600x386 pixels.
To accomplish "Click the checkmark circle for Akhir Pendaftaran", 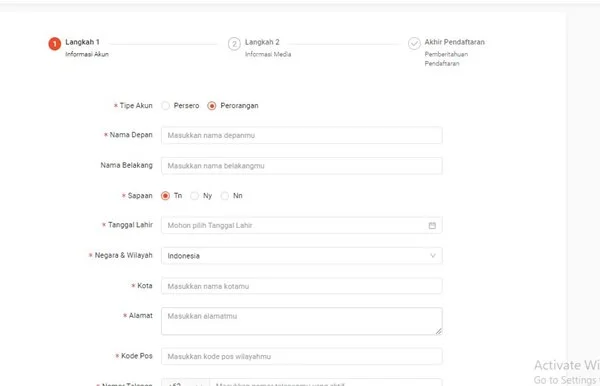I will click(414, 44).
